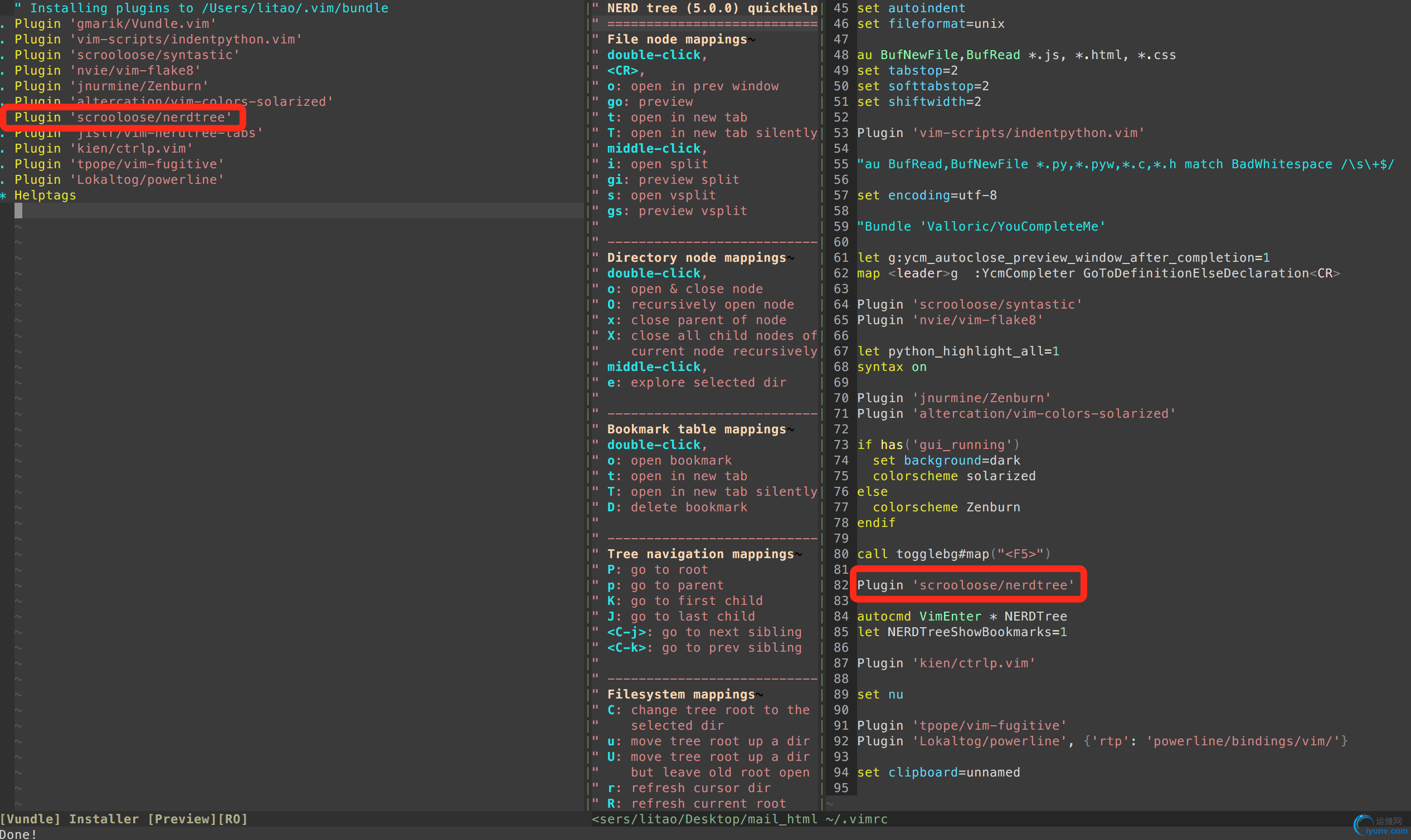The height and width of the screenshot is (840, 1411).
Task: Click 'o: open bookmark' help line
Action: point(670,460)
